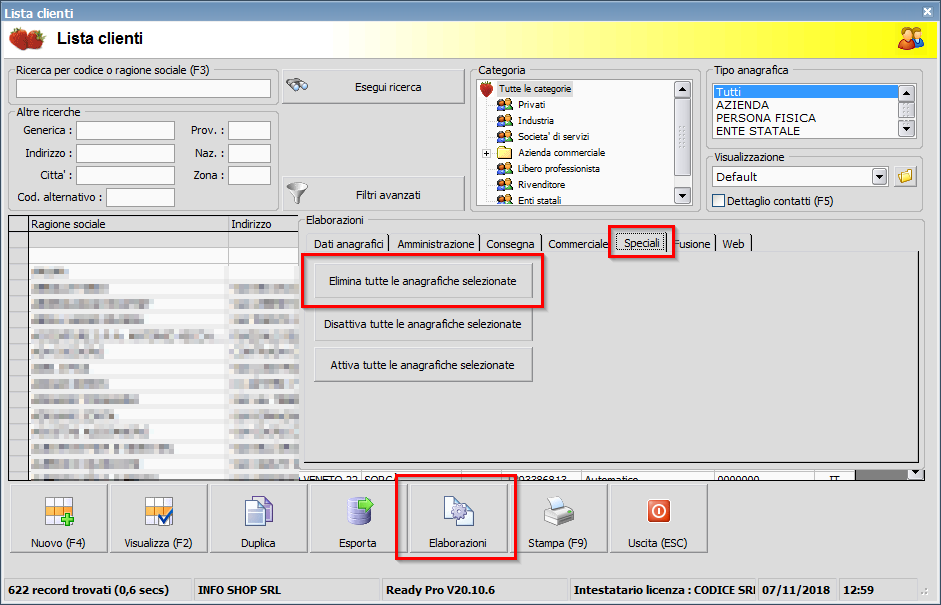The width and height of the screenshot is (941, 605).
Task: Click the Generica search field
Action: (125, 130)
